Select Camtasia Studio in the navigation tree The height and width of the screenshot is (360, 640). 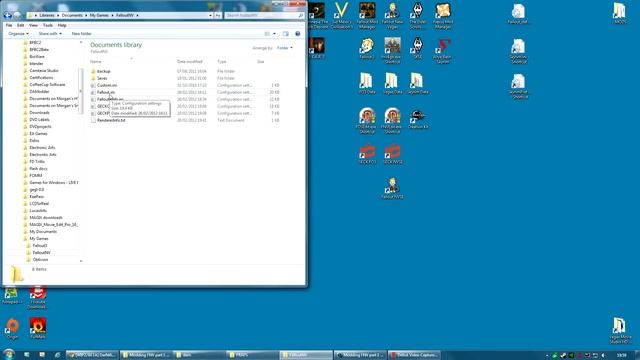[44, 71]
